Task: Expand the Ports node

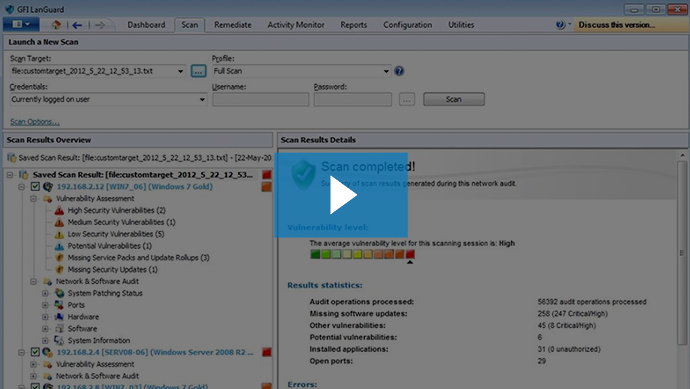Action: click(45, 305)
